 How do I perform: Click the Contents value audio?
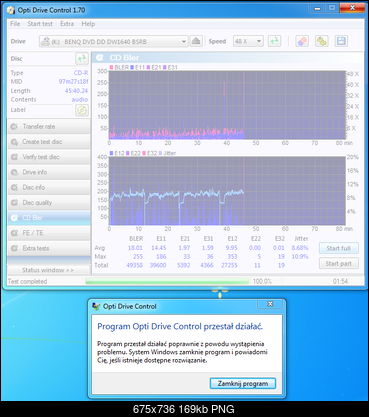(80, 100)
